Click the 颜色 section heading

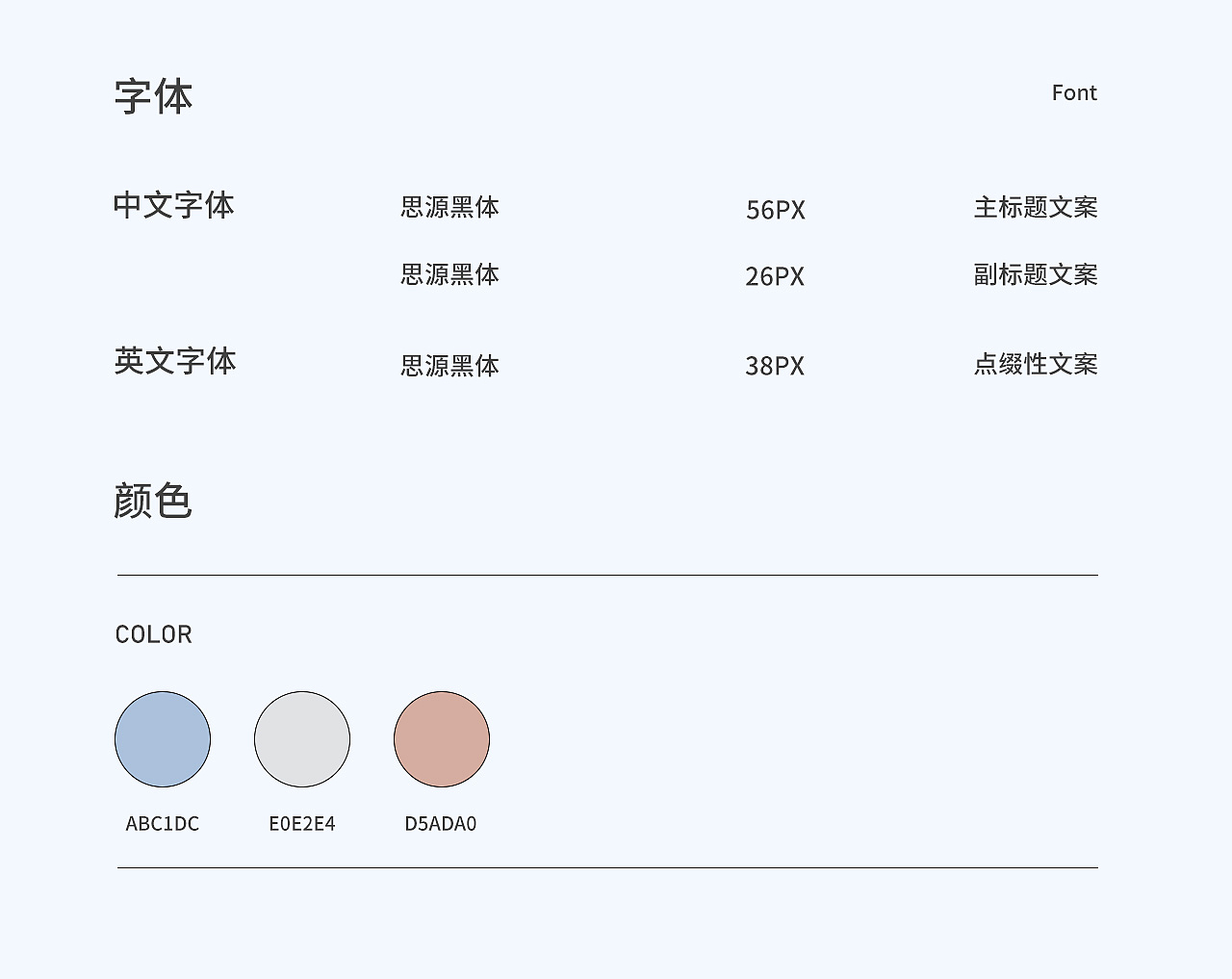153,502
